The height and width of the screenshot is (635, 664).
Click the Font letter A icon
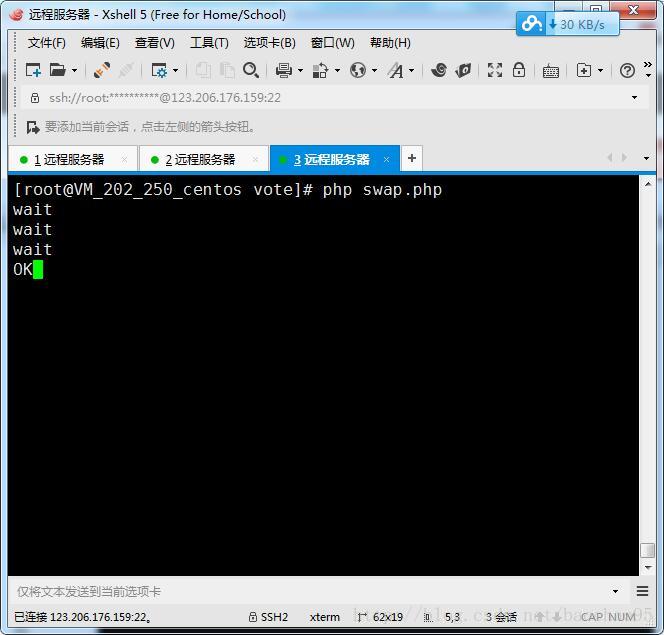pos(396,70)
